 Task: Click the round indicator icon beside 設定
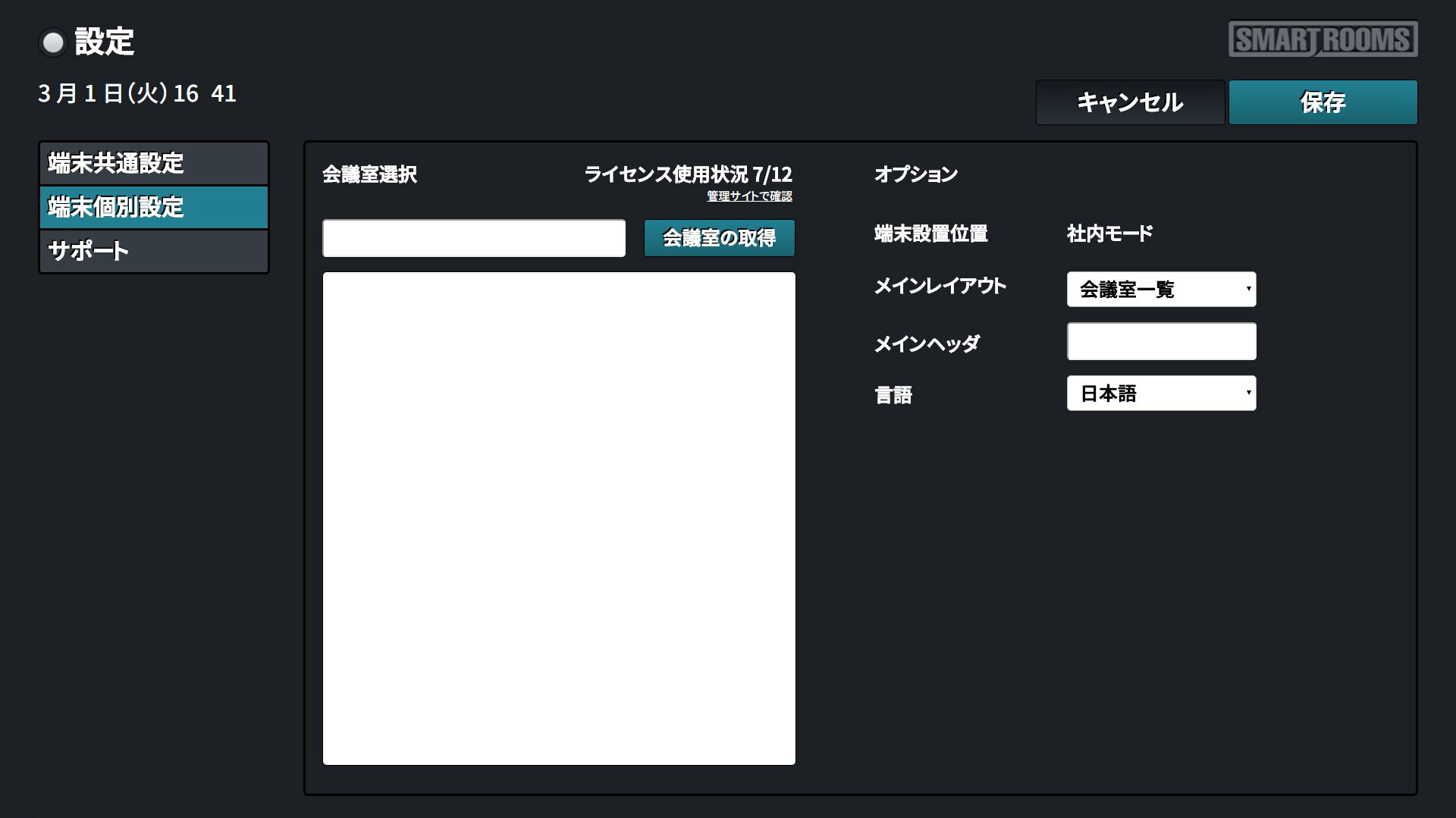point(53,42)
